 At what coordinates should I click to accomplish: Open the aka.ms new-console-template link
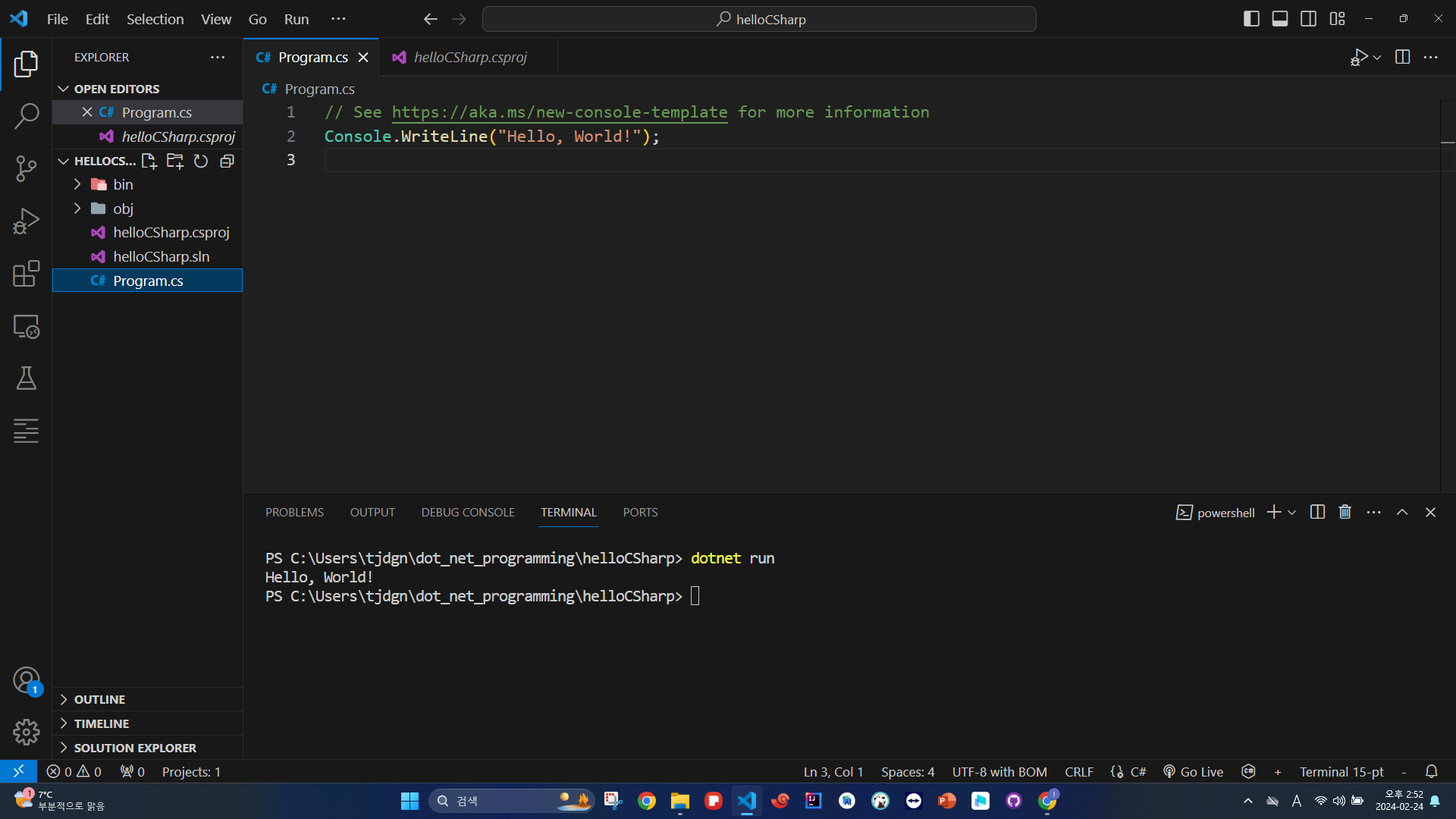(x=559, y=112)
